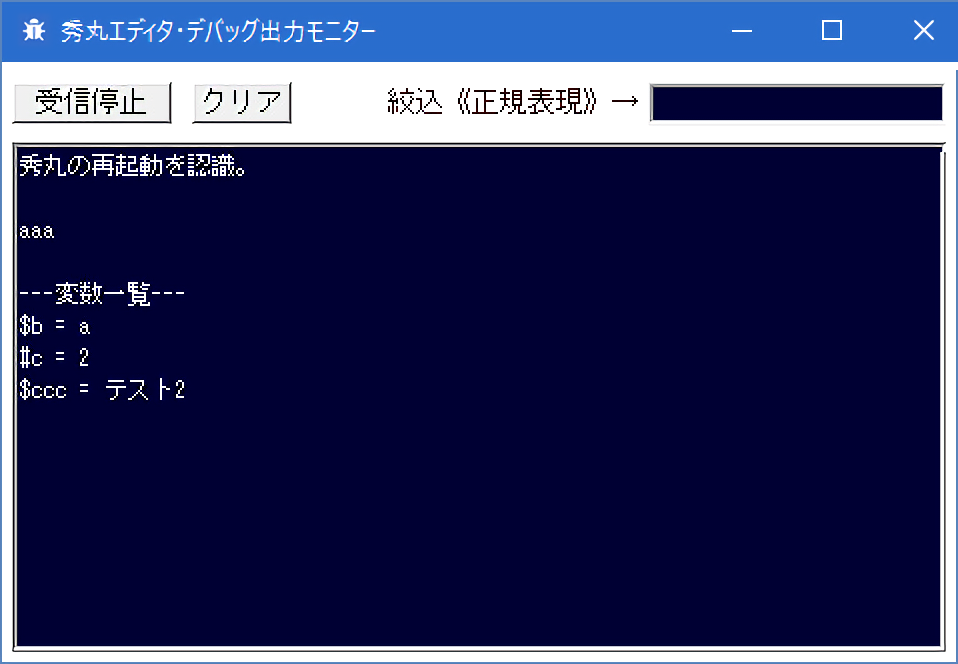Click the bug icon in the title bar

tap(34, 31)
